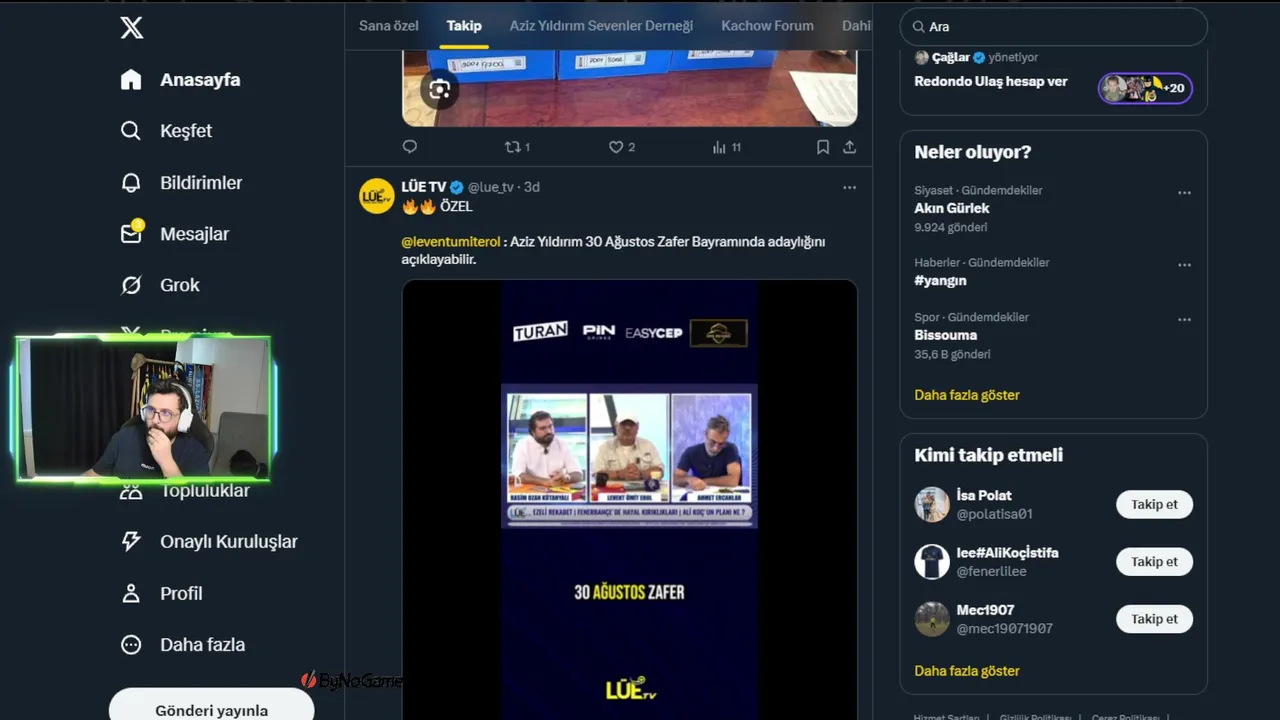Open Anasayfa home icon
1280x720 pixels.
click(131, 80)
